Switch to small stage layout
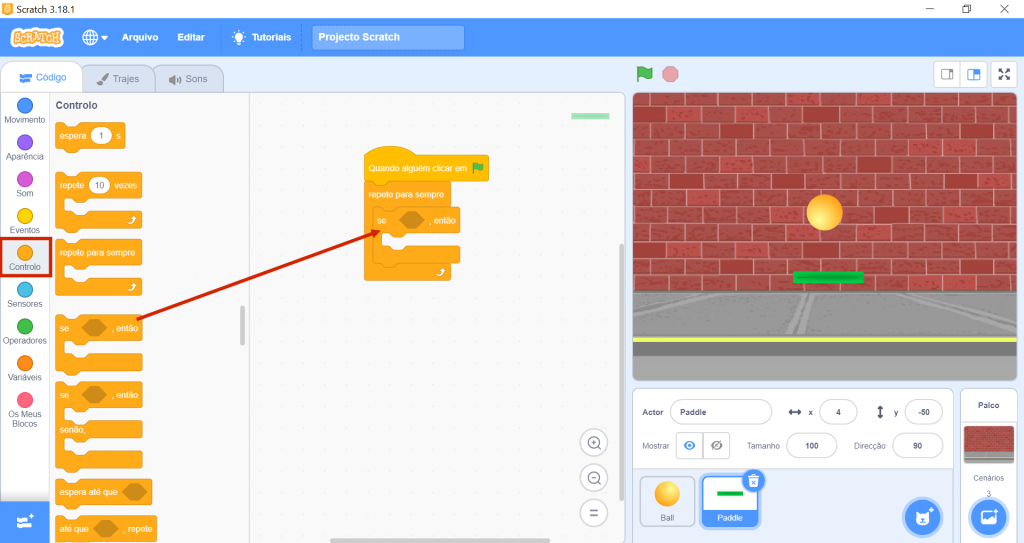 tap(947, 74)
